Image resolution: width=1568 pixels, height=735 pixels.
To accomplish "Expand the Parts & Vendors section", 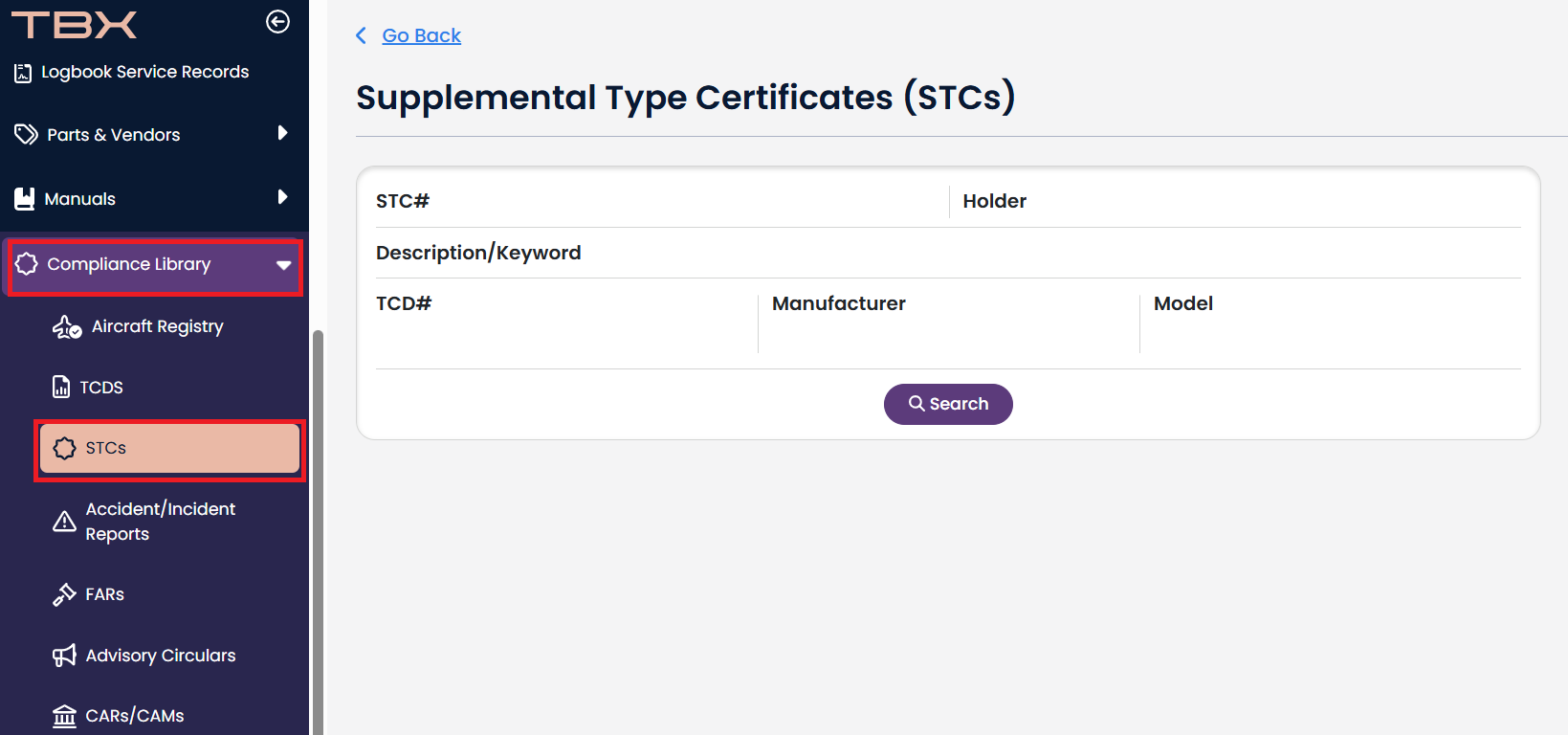I will 283,134.
